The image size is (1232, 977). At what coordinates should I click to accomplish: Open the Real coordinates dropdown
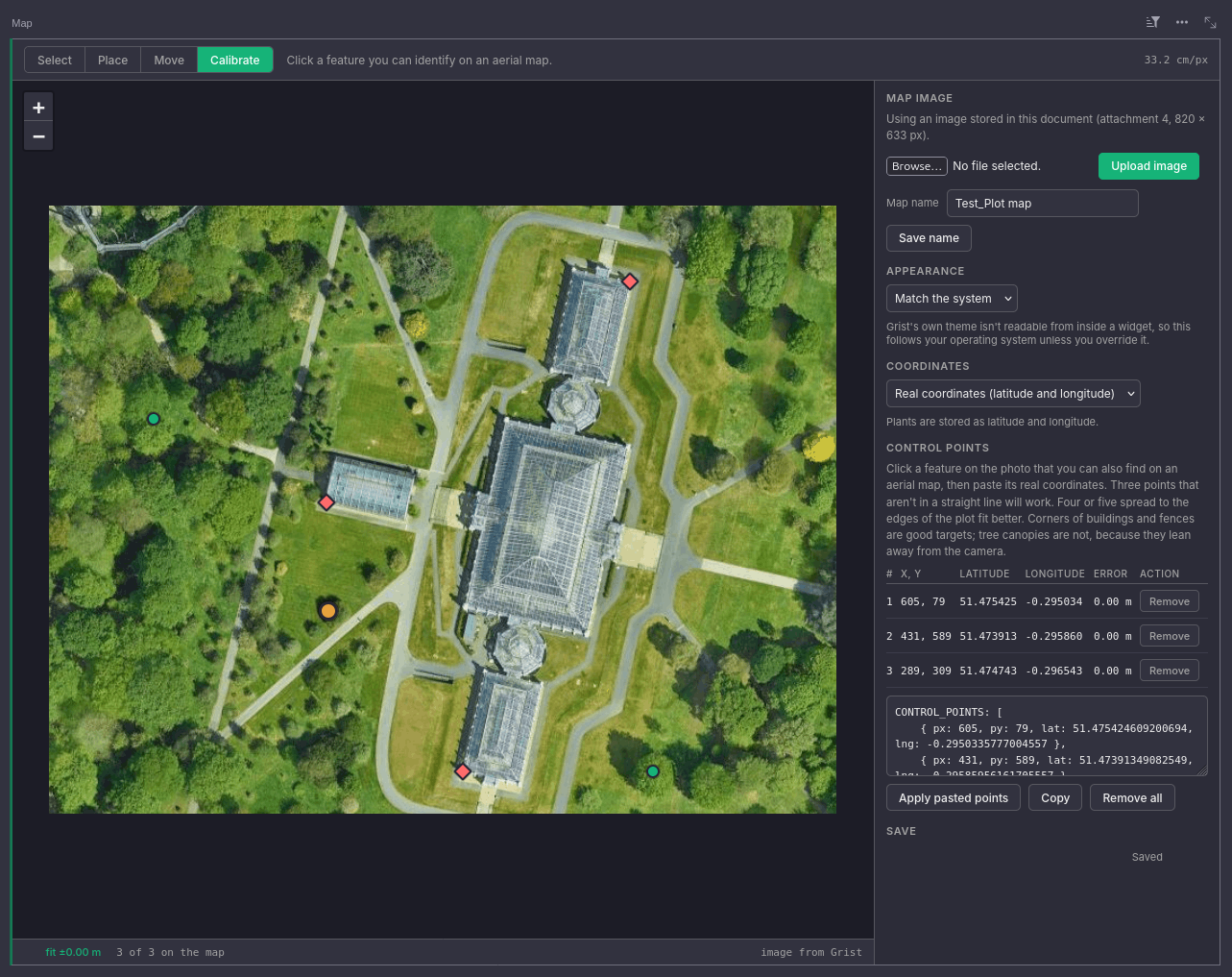(1013, 394)
